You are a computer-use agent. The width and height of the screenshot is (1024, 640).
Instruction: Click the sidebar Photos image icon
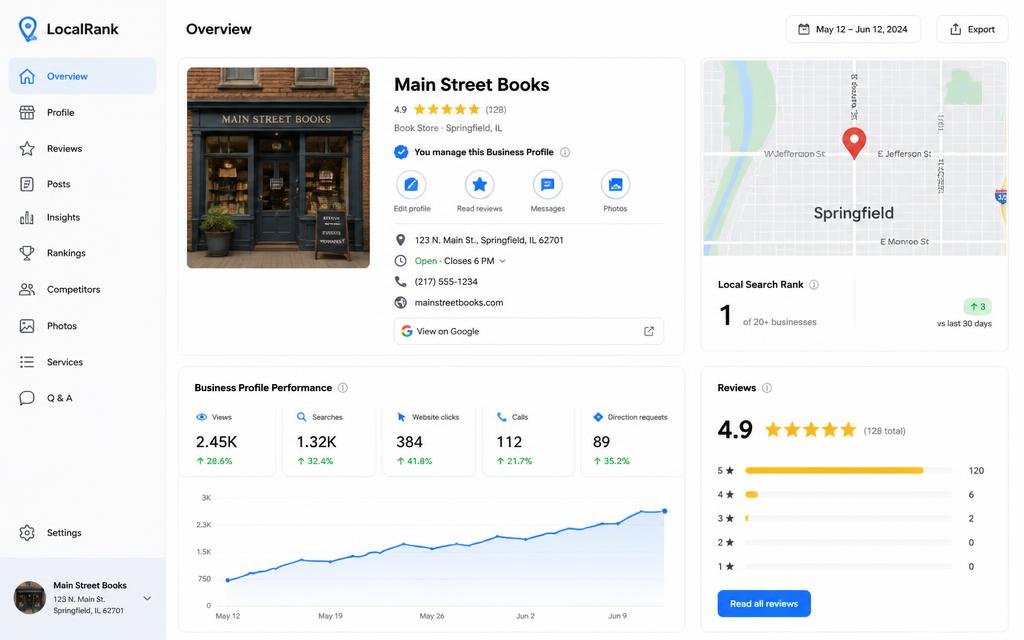(27, 326)
